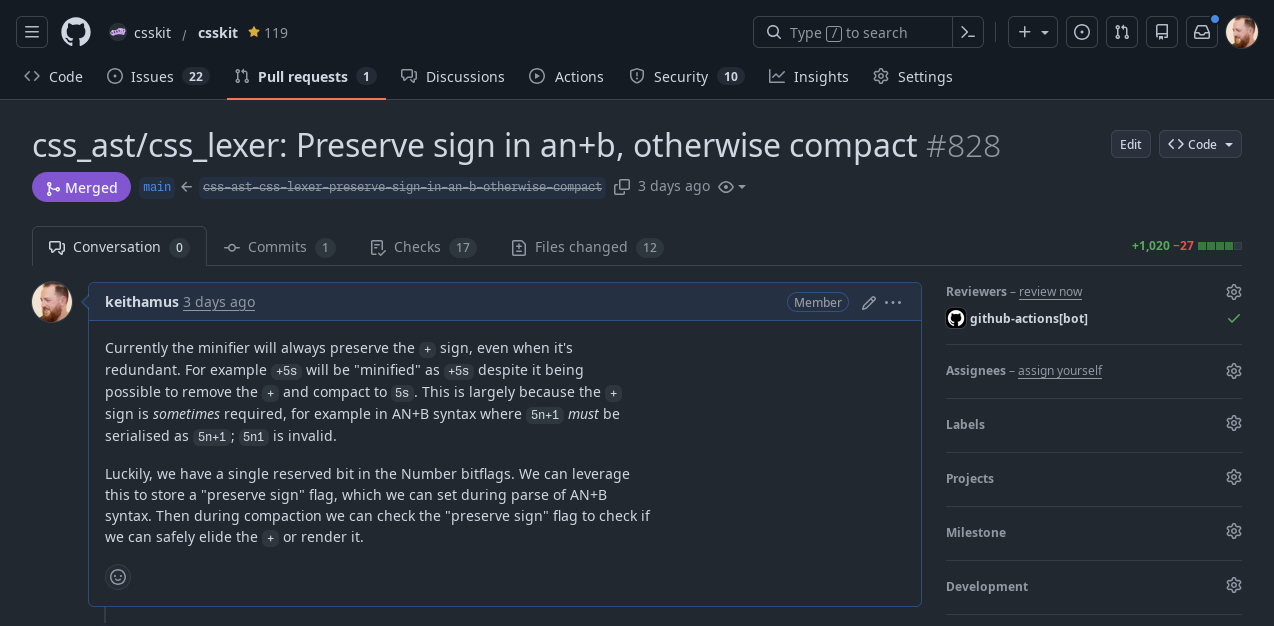
Task: Add emoji reaction to comment
Action: click(118, 577)
